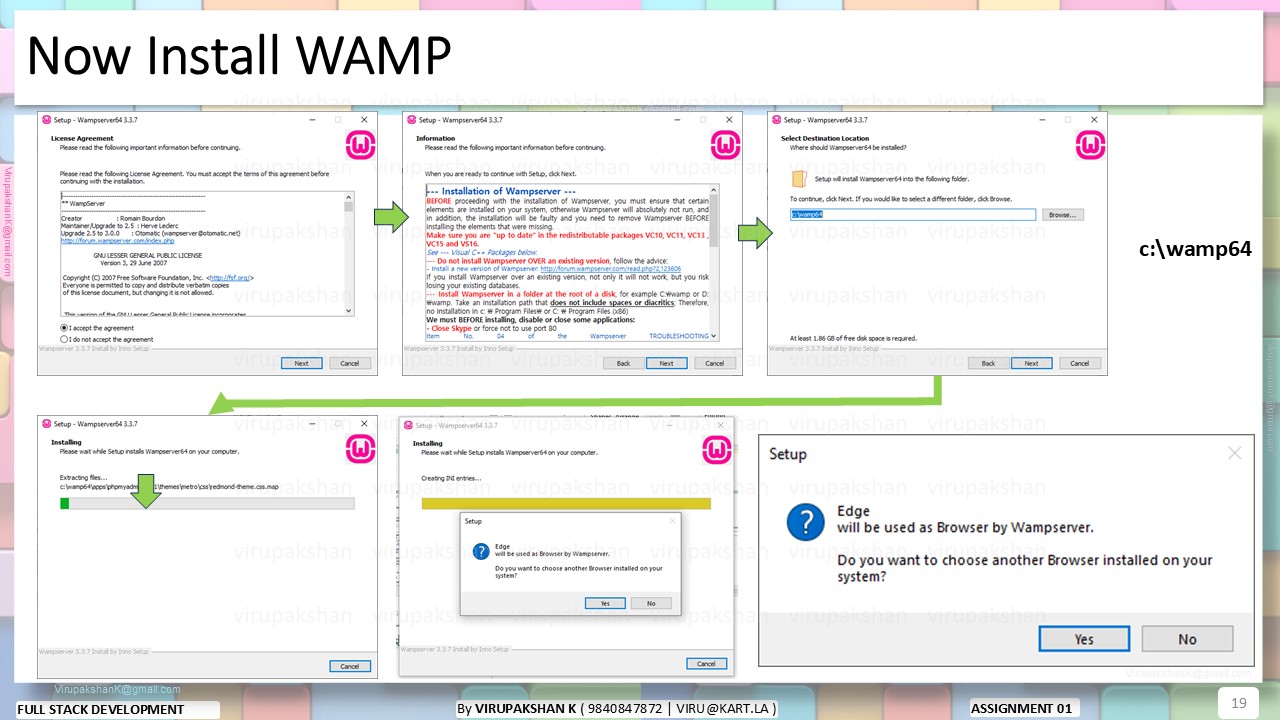Open the forum.wampserver.com/index.php link in license text

[117, 241]
